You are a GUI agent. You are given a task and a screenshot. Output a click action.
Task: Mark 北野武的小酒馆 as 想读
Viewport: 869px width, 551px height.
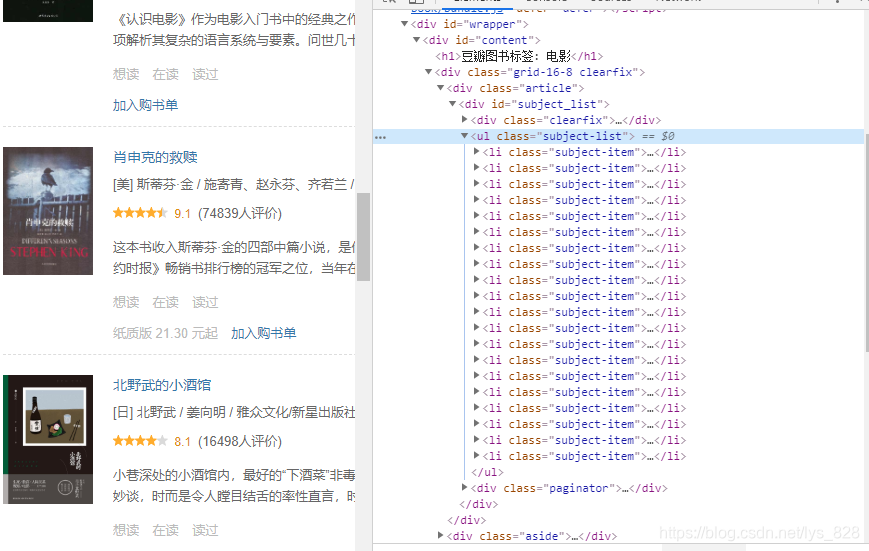point(126,530)
